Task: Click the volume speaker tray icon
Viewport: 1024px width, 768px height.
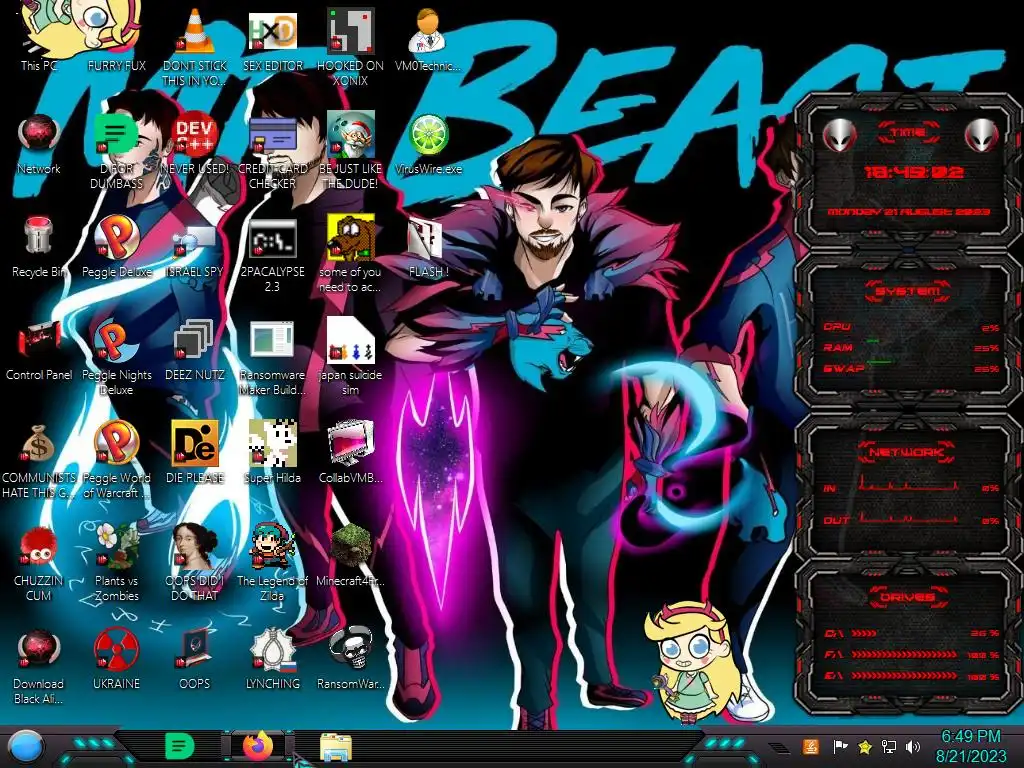Action: [x=913, y=746]
